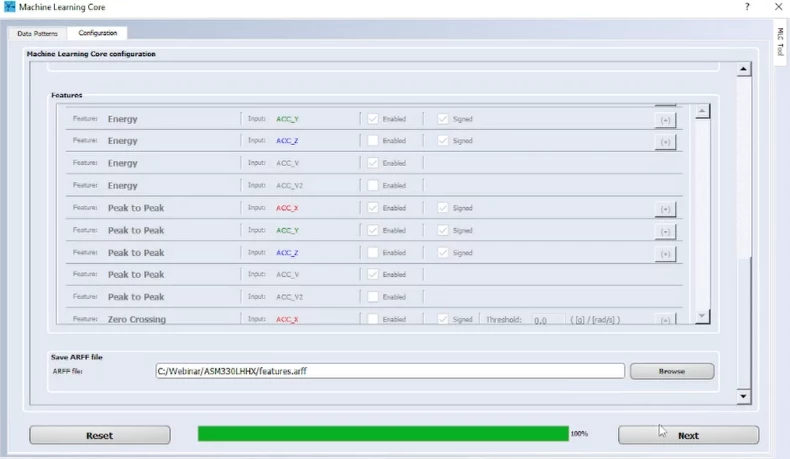The image size is (790, 459).
Task: Click the ACC_X input label of Peak to Peak
Action: click(287, 208)
